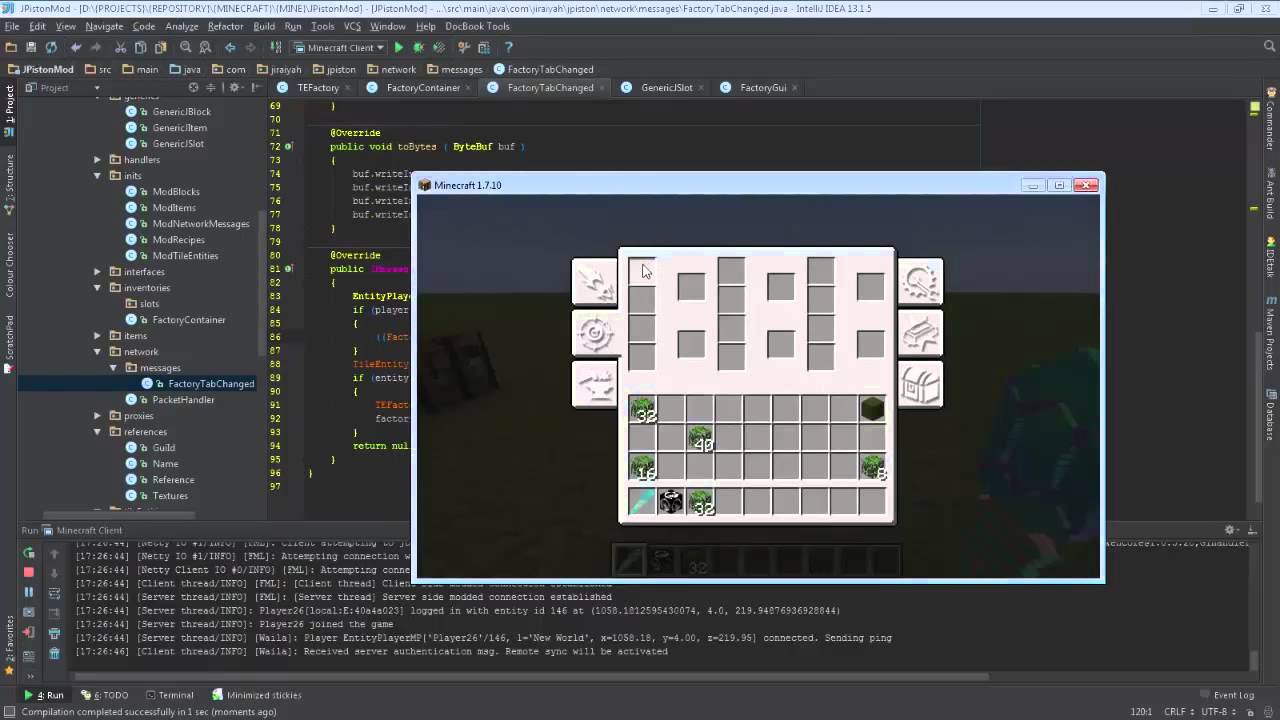Click the messages breadcrumb in navigation bar

pyautogui.click(x=454, y=69)
